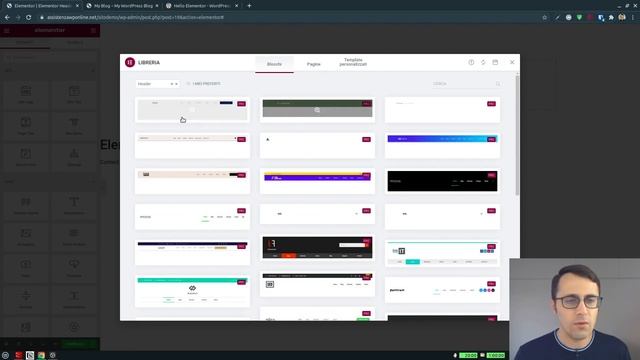Select the teal top bar header with centered logo
Image resolution: width=640 pixels, height=360 pixels.
192,291
